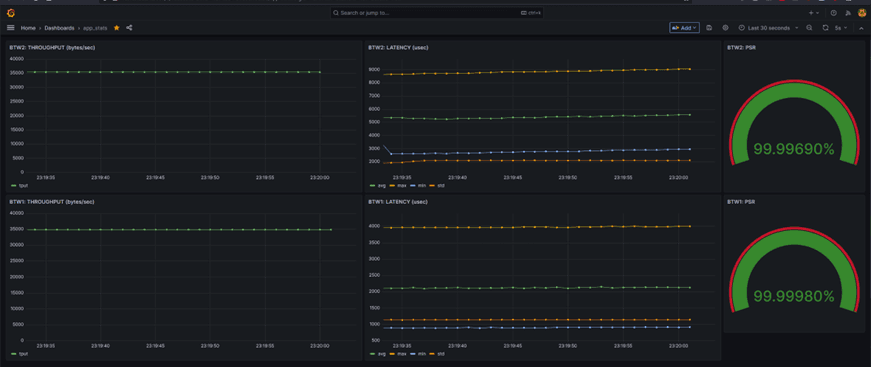Screen dimensions: 871x367
Task: Open BTW2: PSR panel title menu
Action: (x=741, y=48)
